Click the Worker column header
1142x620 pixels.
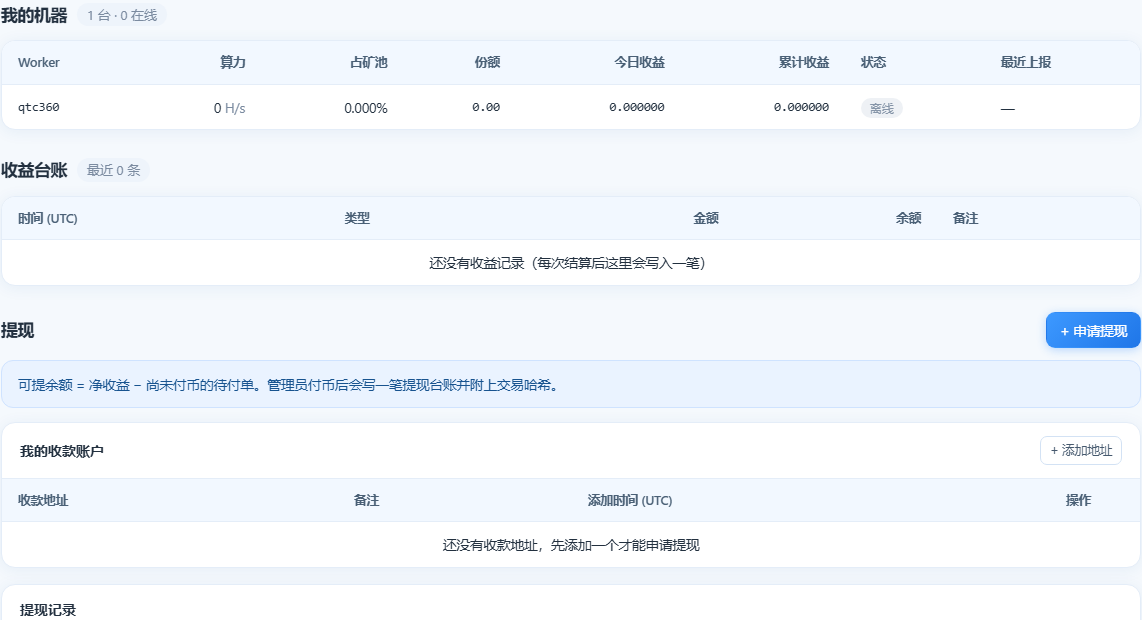39,63
